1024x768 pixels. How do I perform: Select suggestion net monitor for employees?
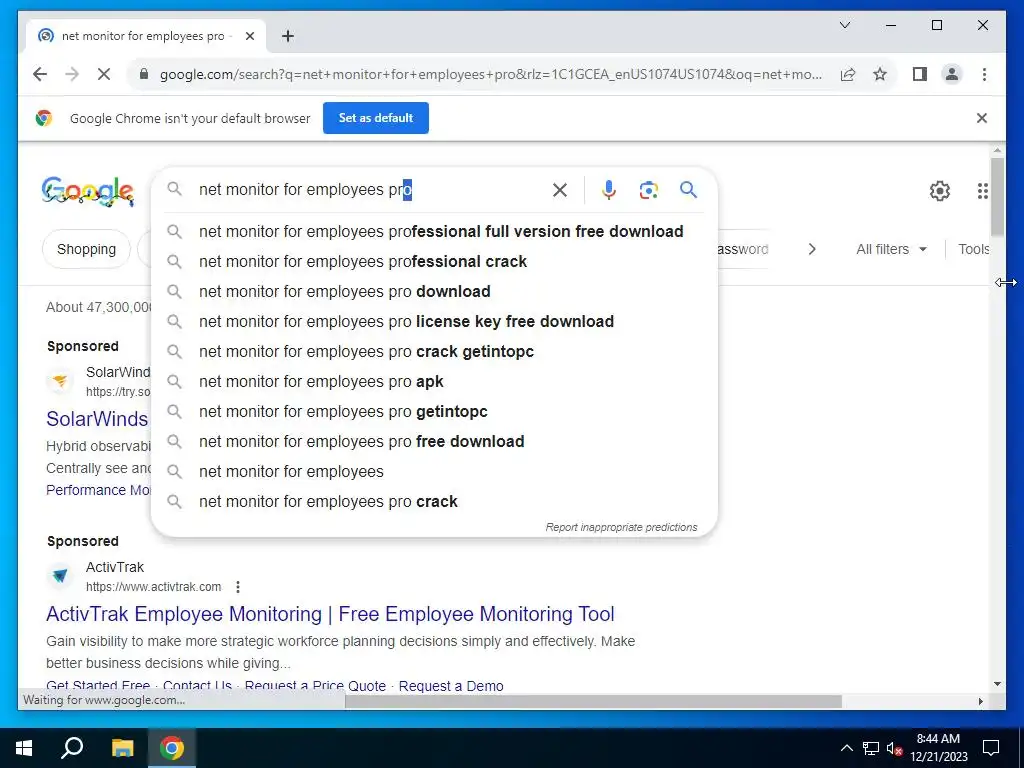point(434,472)
